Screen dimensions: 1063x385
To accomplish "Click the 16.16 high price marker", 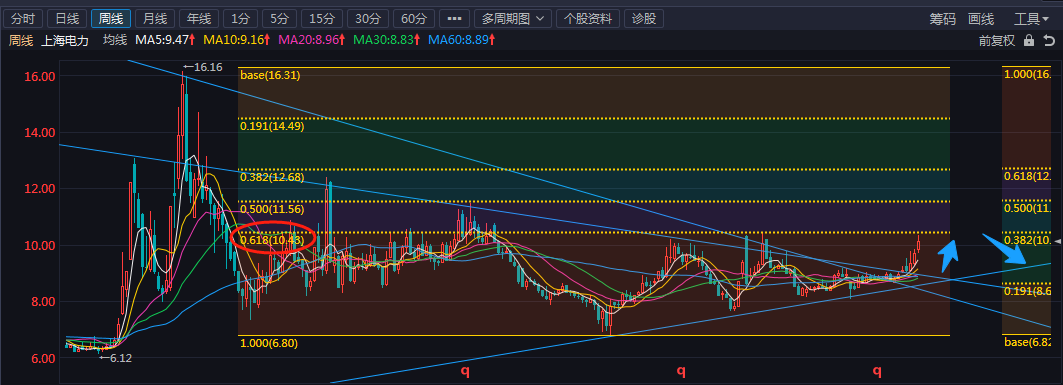I will (x=203, y=67).
